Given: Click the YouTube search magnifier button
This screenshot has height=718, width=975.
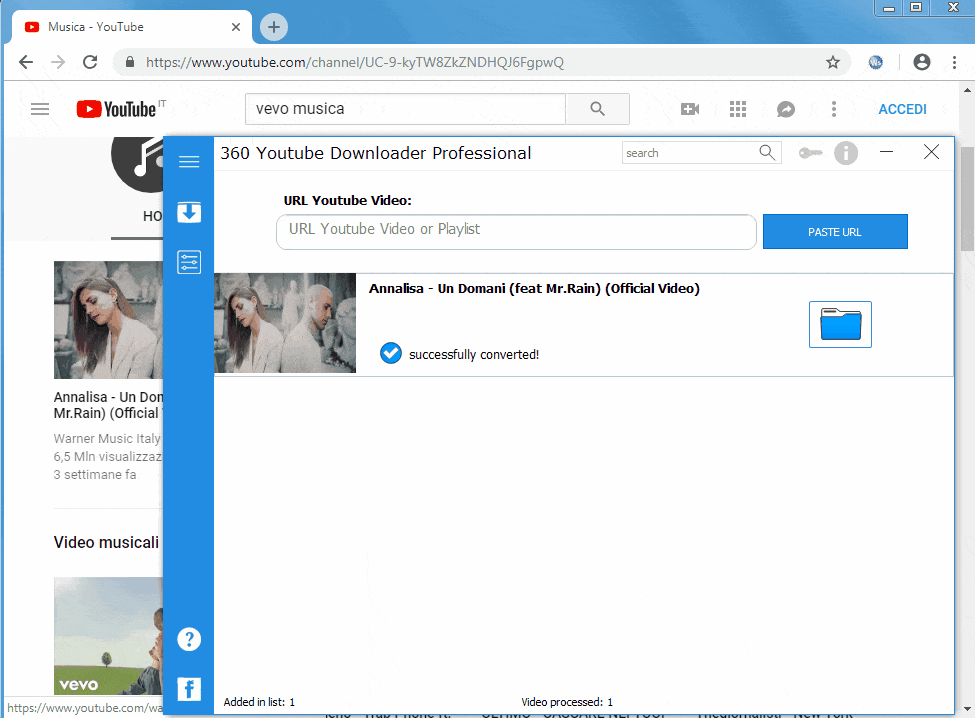Looking at the screenshot, I should [x=598, y=109].
